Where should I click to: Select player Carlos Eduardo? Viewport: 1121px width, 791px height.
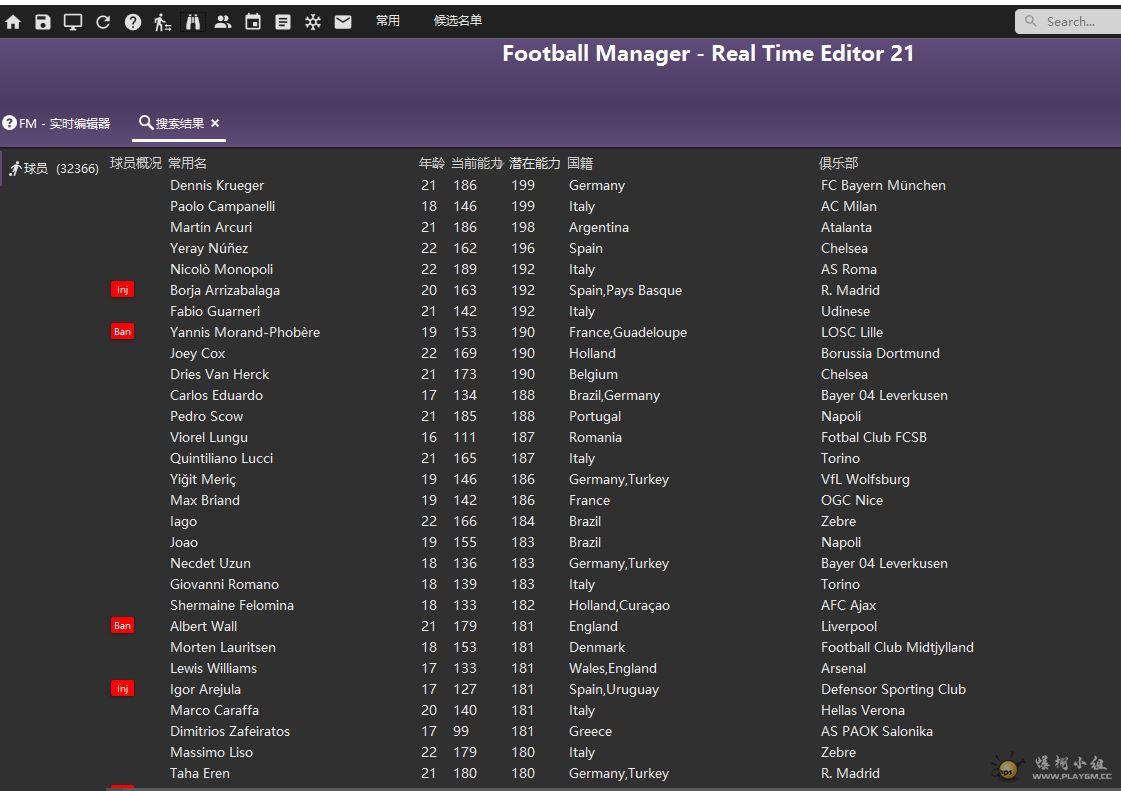[216, 395]
